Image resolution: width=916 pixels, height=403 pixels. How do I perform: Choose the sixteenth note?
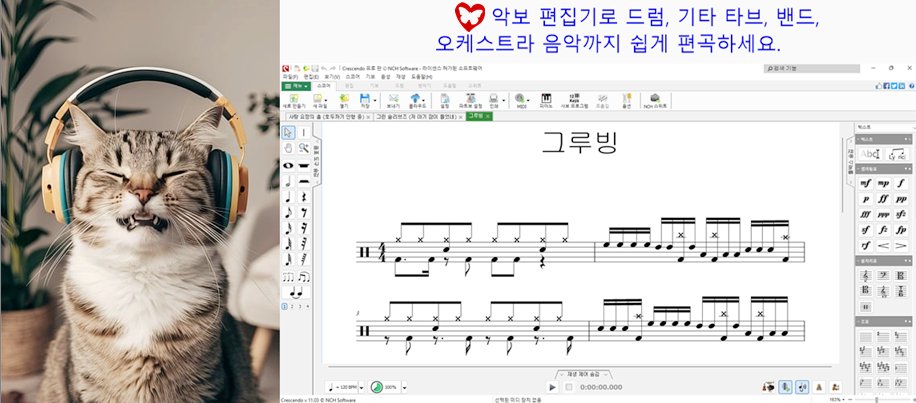(288, 228)
